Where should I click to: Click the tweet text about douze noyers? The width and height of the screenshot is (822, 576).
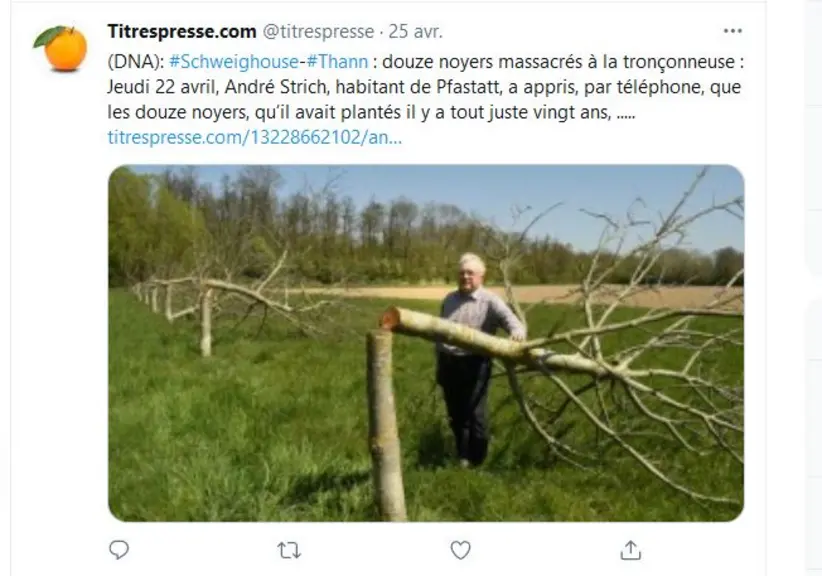tap(426, 87)
